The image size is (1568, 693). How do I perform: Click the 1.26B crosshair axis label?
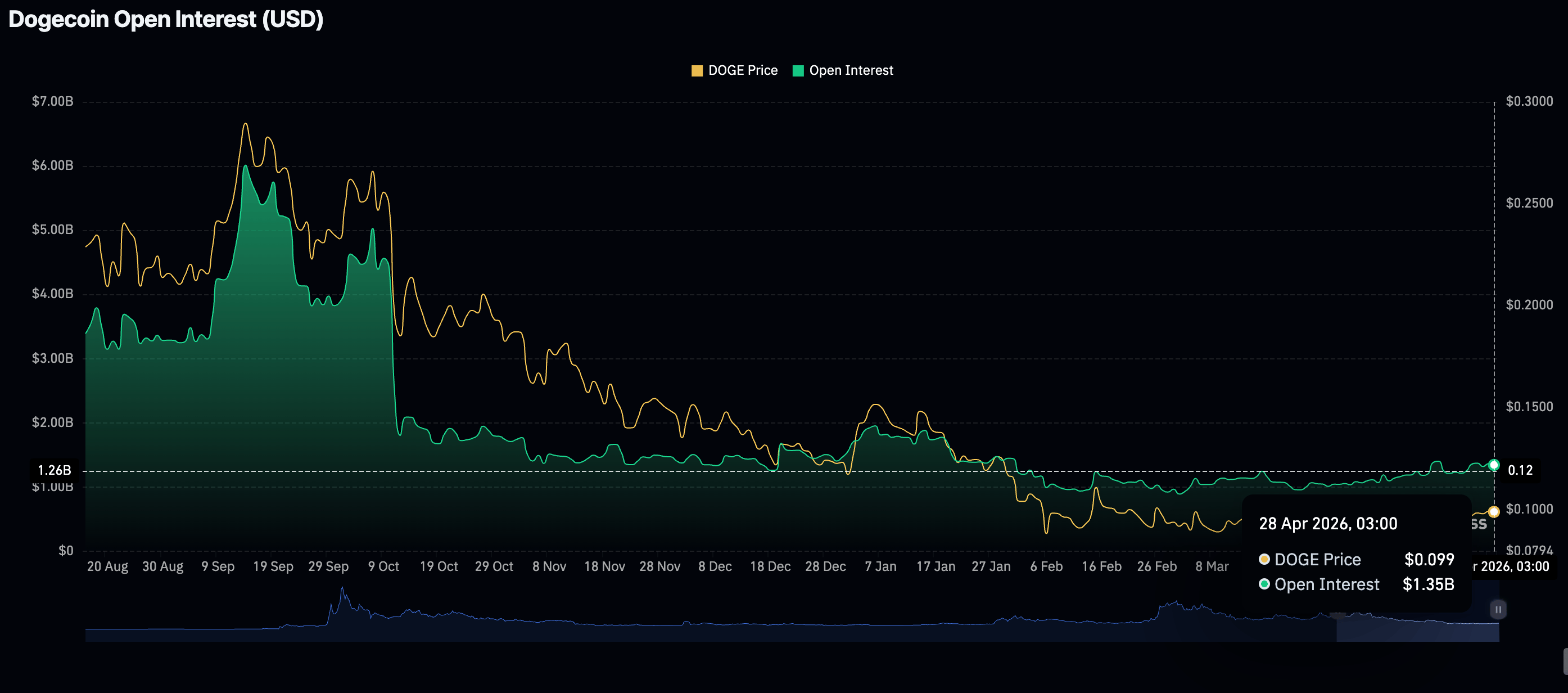point(54,470)
